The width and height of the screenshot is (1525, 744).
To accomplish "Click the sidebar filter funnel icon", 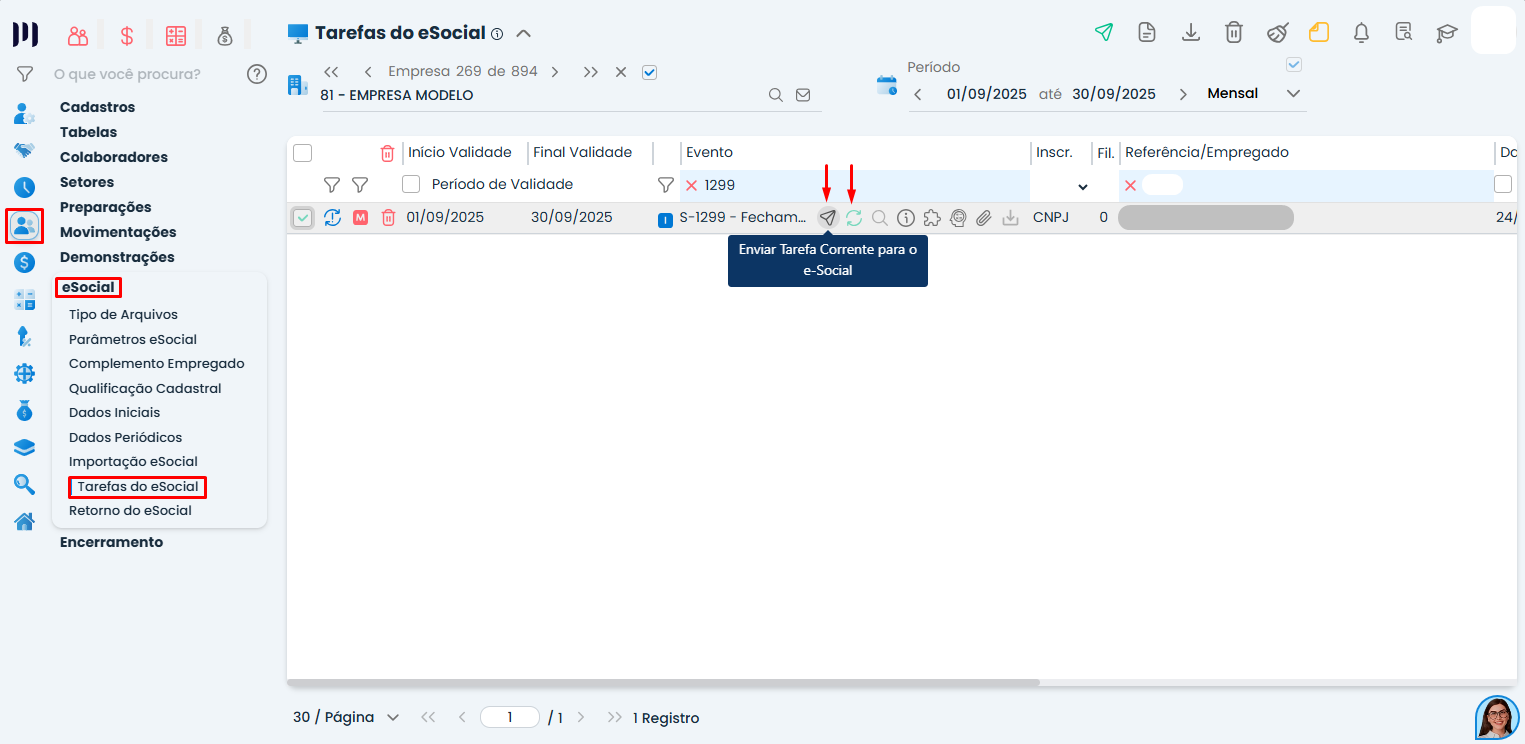I will coord(25,74).
